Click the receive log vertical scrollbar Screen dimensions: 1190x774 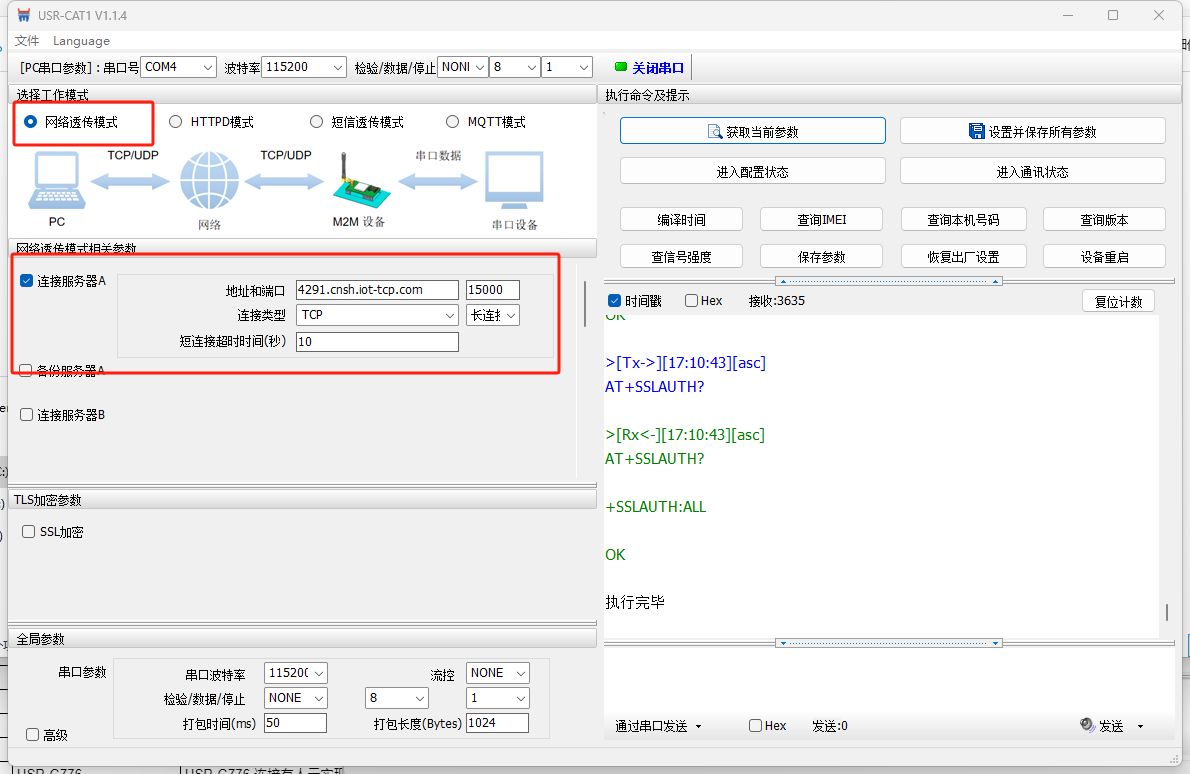point(1166,611)
